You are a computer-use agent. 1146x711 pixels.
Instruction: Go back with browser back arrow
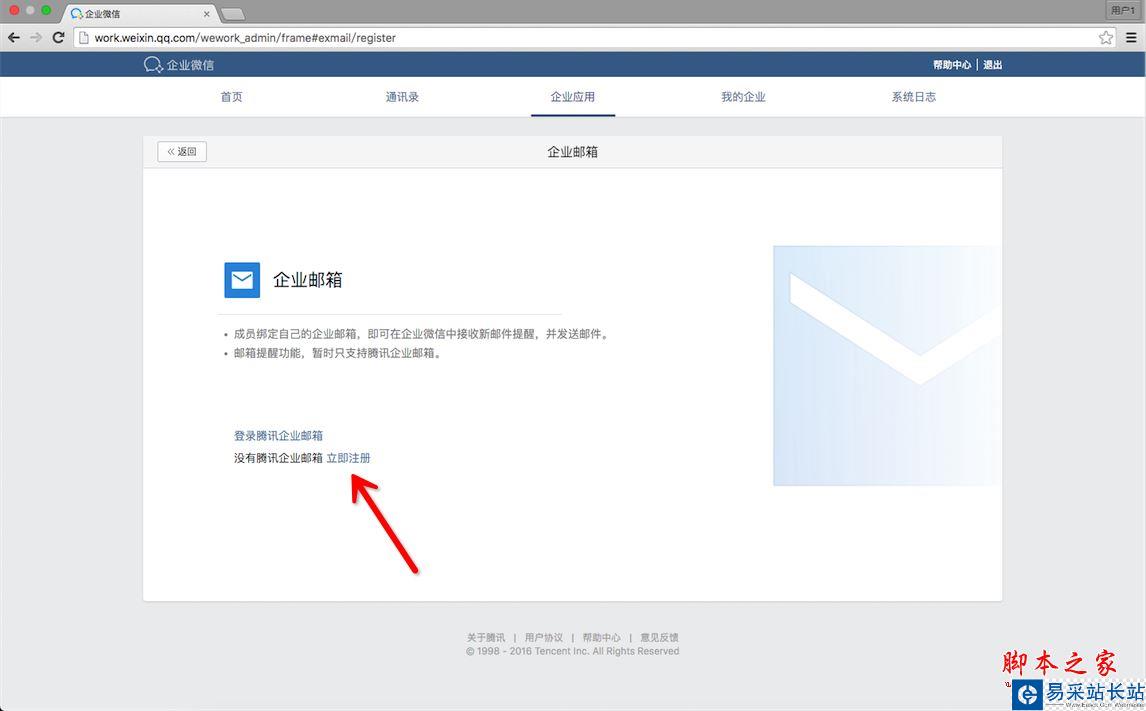pos(14,37)
